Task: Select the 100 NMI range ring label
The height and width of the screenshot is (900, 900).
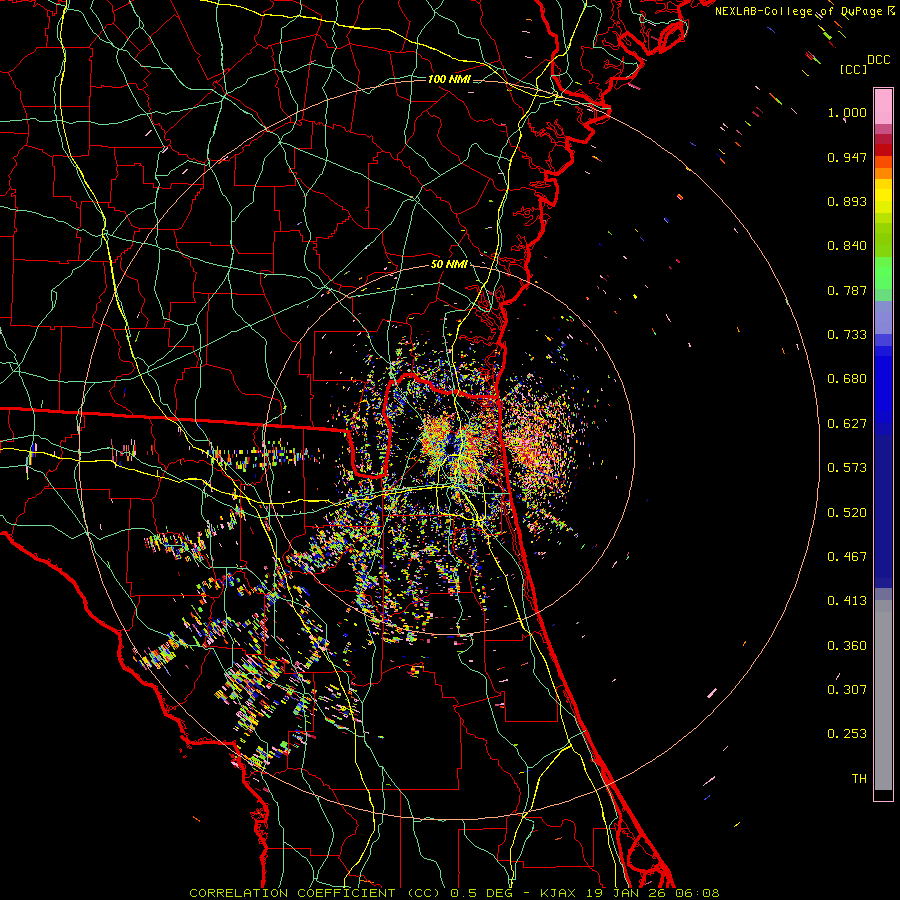Action: (x=449, y=79)
